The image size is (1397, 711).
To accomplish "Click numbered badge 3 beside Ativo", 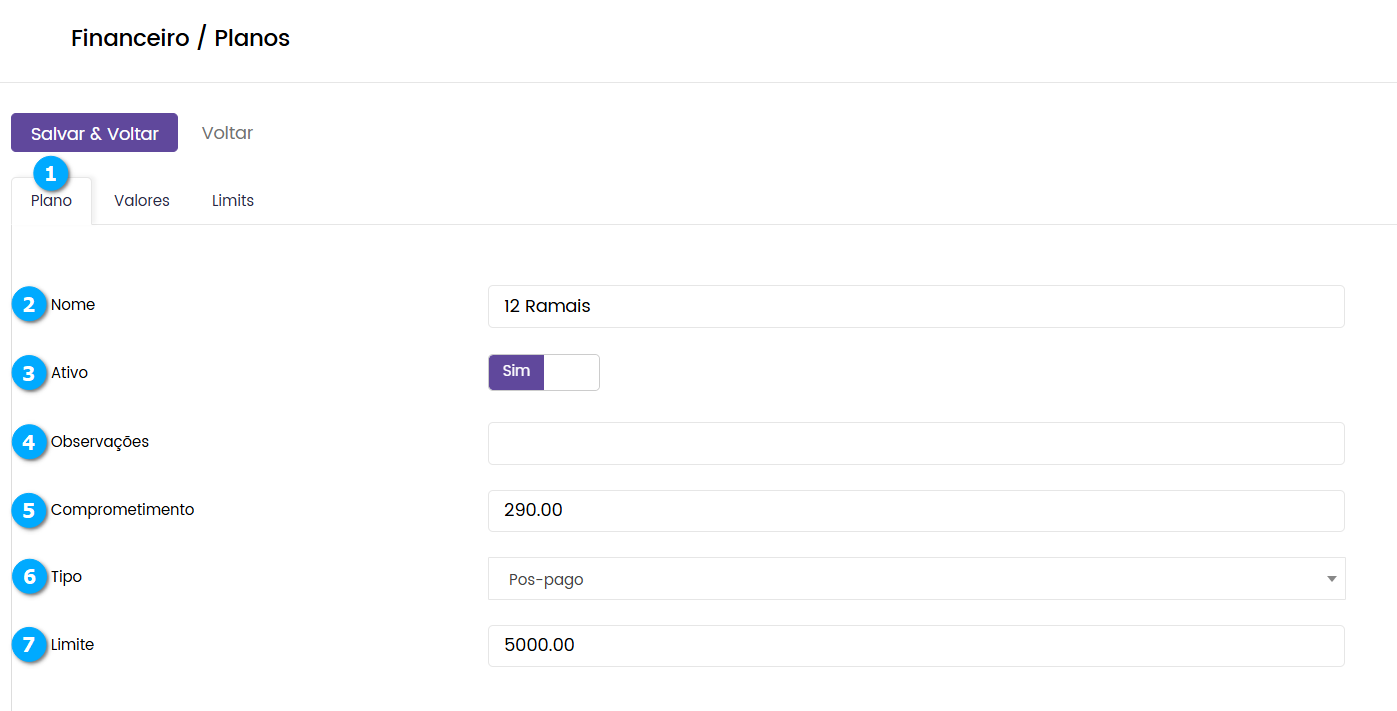I will click(30, 373).
